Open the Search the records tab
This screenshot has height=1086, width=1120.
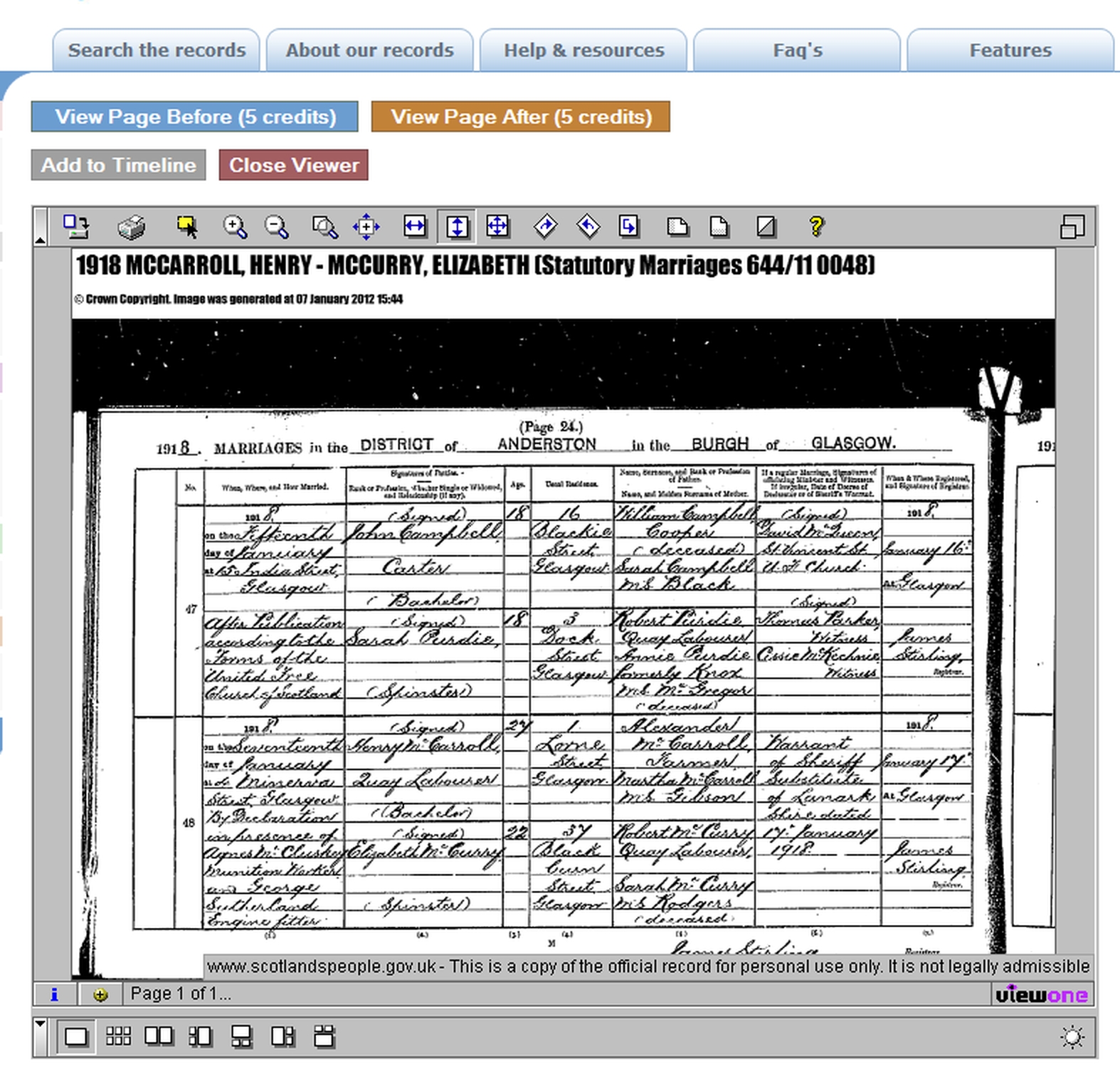coord(157,50)
